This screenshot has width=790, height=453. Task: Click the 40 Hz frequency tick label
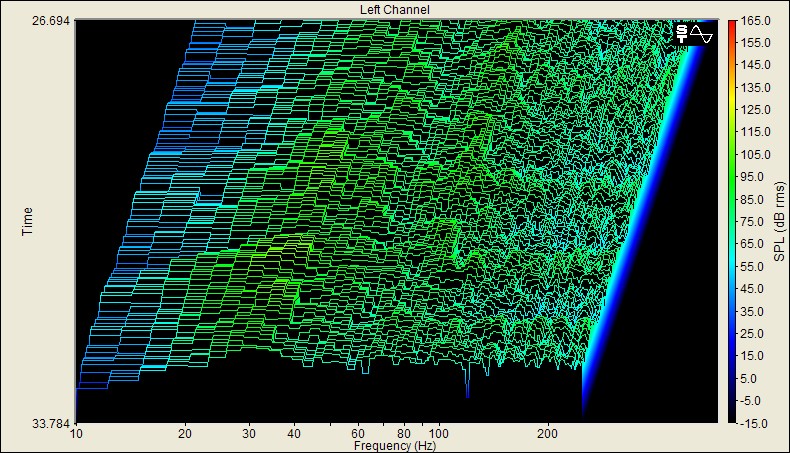294,435
